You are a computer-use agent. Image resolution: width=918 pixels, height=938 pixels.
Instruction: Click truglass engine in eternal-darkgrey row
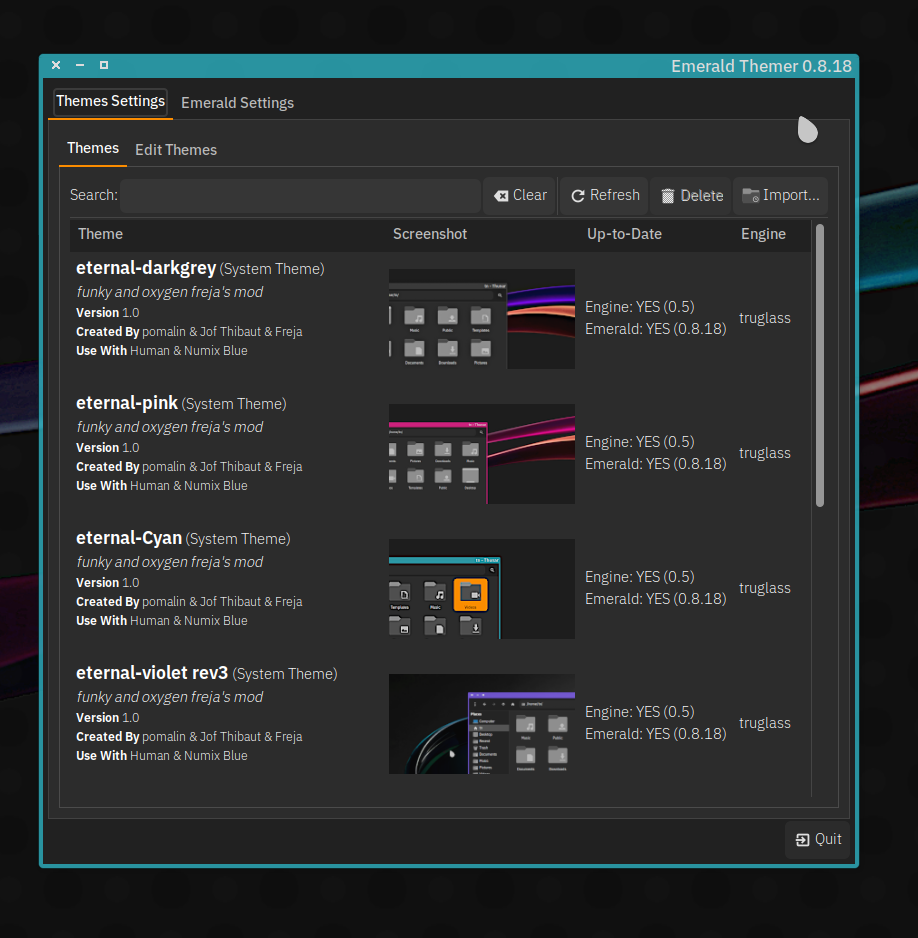click(764, 318)
